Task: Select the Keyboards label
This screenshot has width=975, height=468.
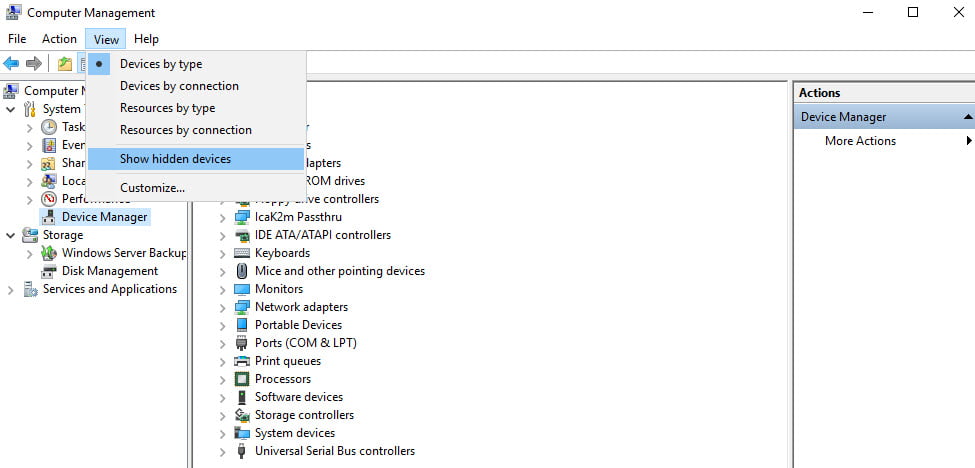Action: (x=282, y=253)
